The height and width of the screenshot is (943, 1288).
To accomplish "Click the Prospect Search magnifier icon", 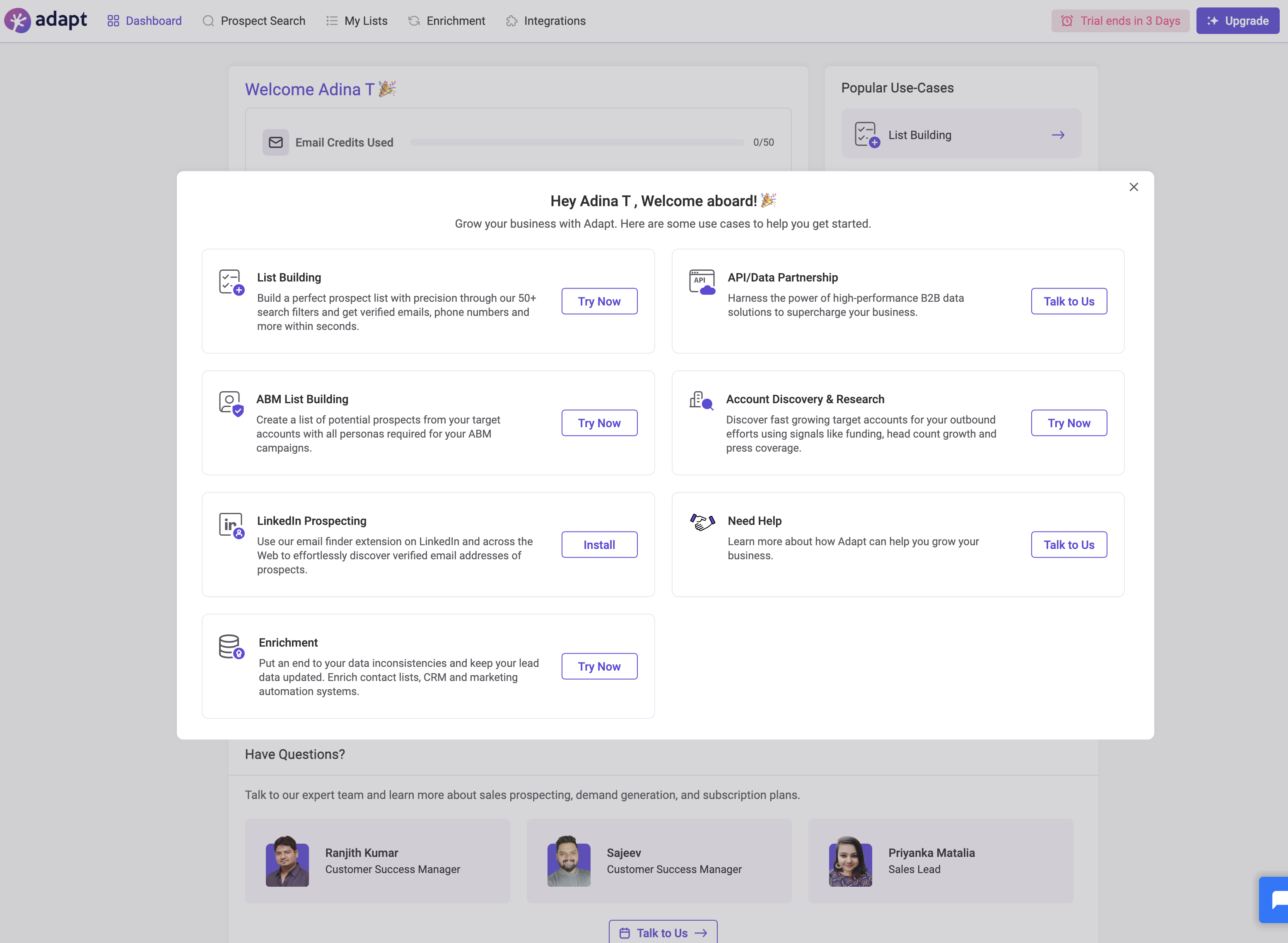I will [x=208, y=21].
